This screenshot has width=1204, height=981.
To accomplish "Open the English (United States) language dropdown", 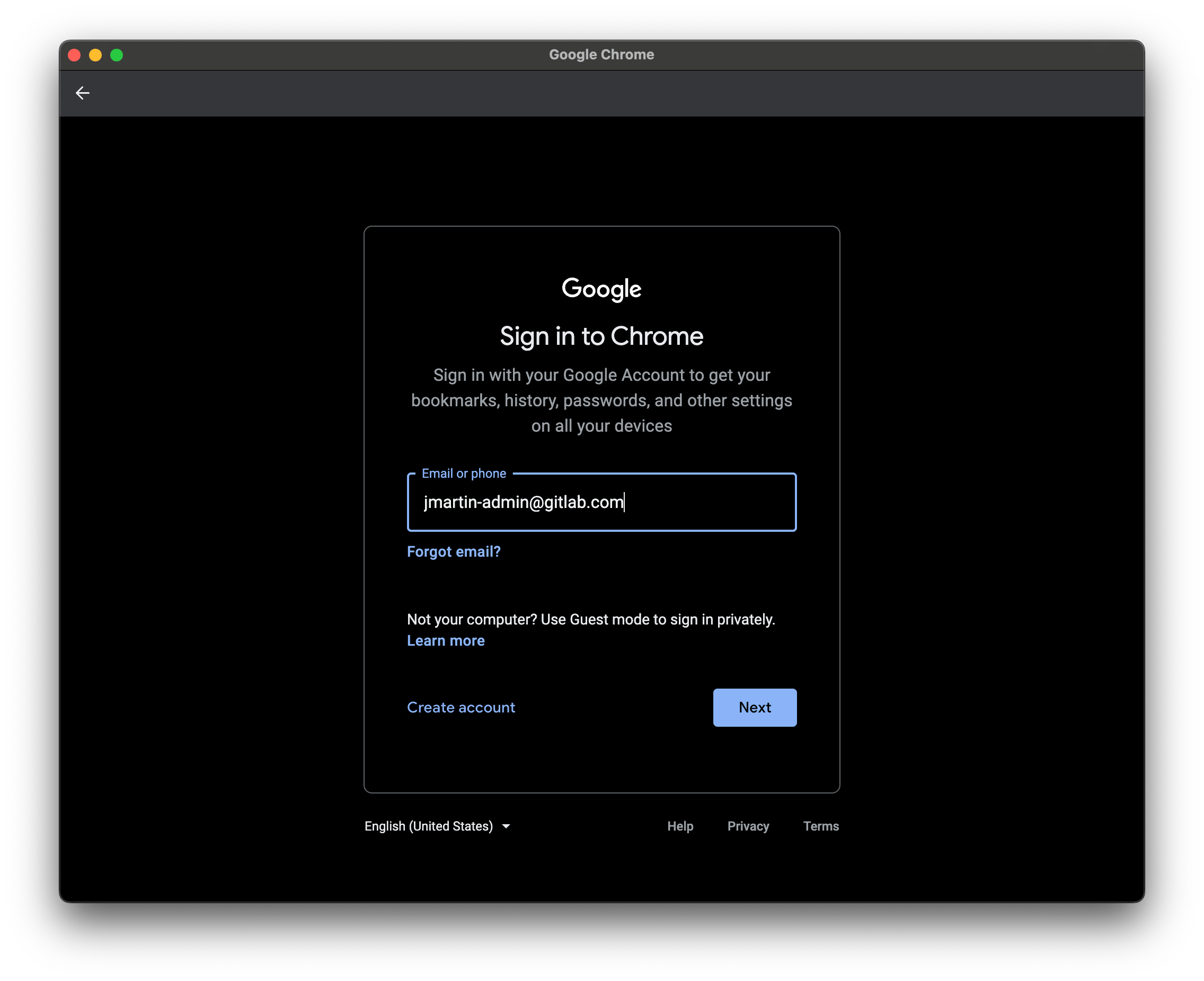I will (x=437, y=826).
